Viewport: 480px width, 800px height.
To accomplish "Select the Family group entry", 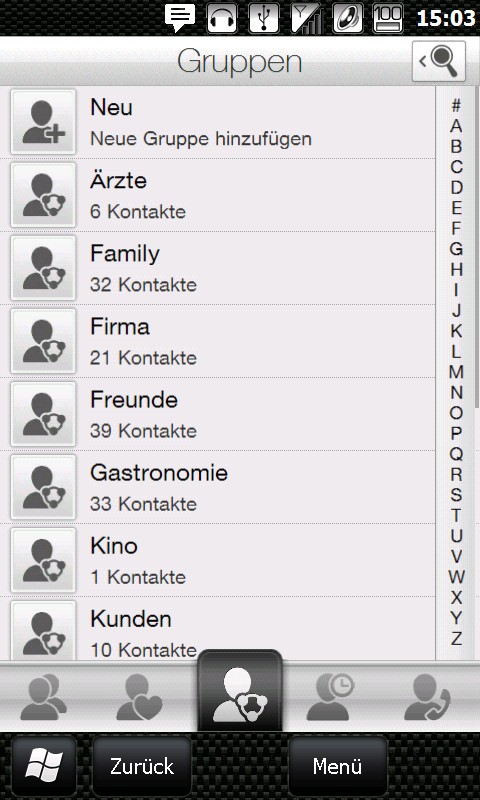I will click(217, 268).
